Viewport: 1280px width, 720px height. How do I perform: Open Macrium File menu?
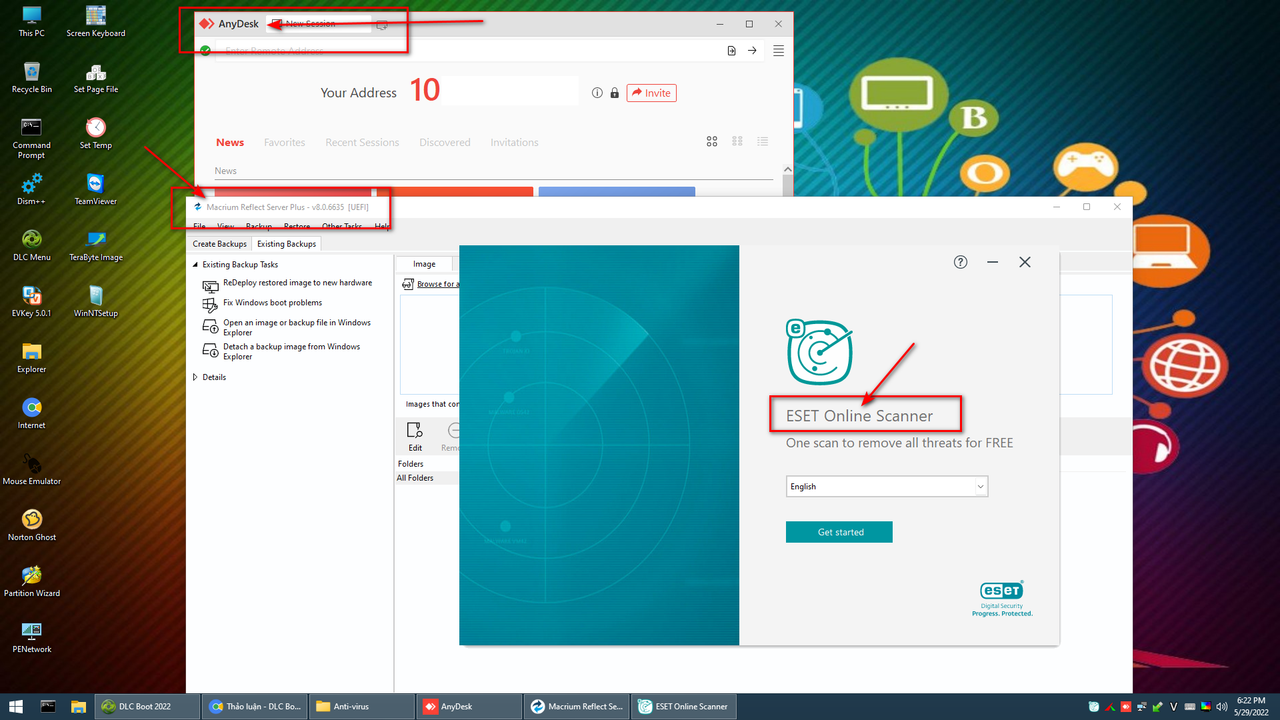tap(199, 227)
